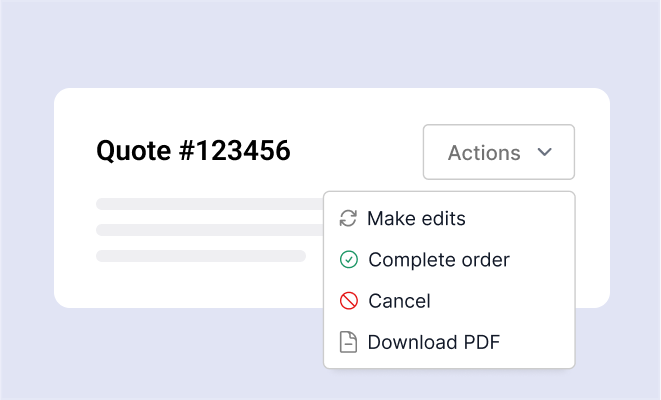Viewport: 661px width, 400px height.
Task: Click the Actions text label
Action: click(484, 153)
